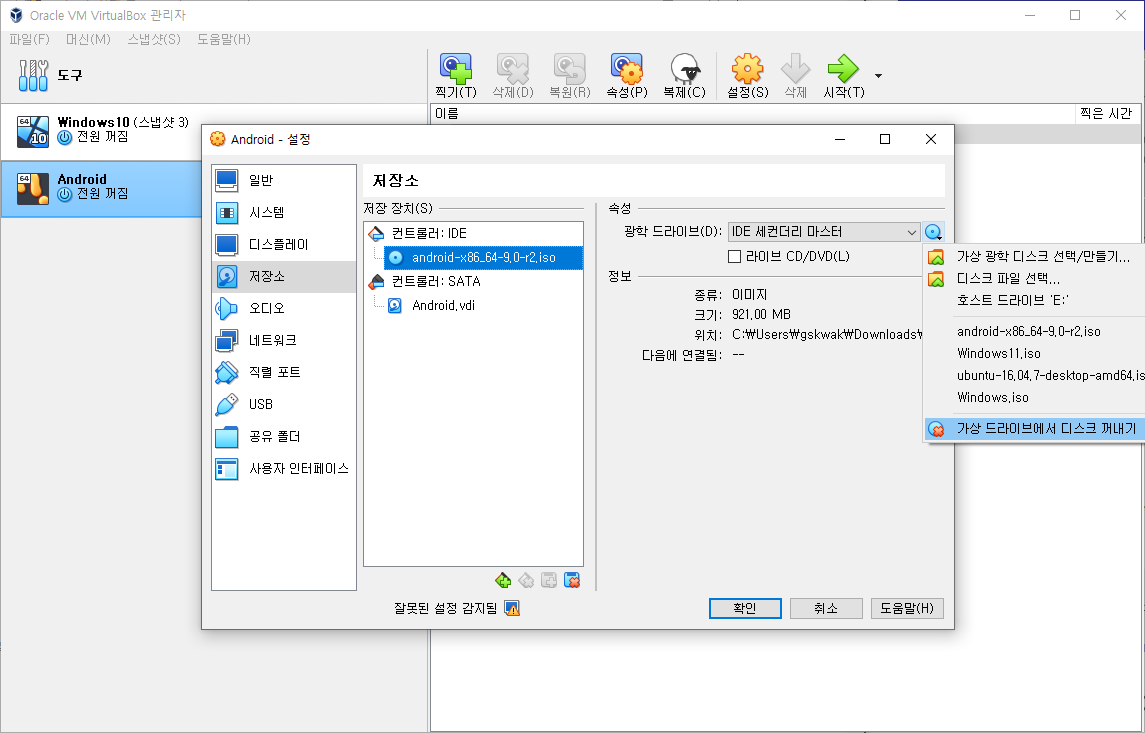Open the 일반 (General) settings category
Viewport: 1145px width, 733px height.
pos(283,180)
